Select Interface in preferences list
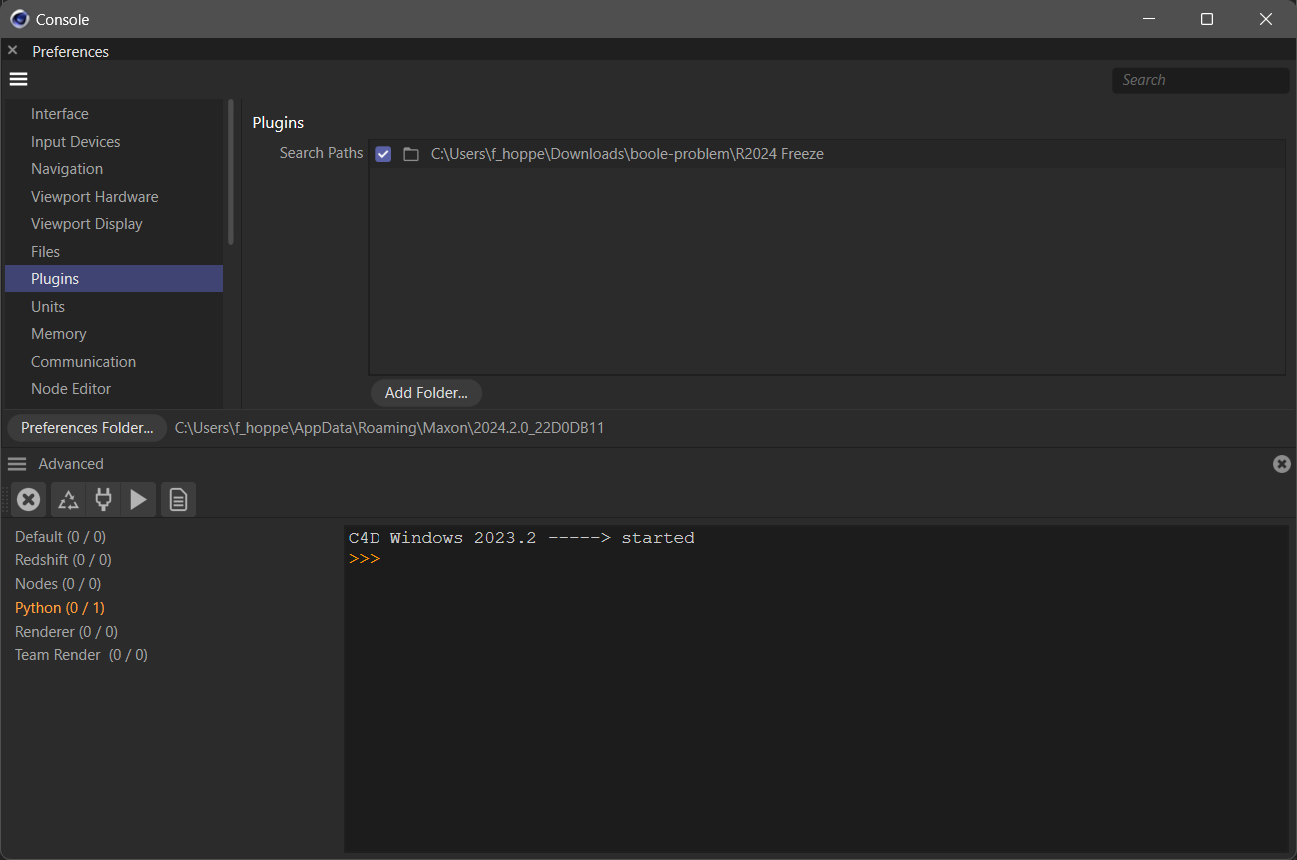Viewport: 1297px width, 860px height. pos(114,114)
